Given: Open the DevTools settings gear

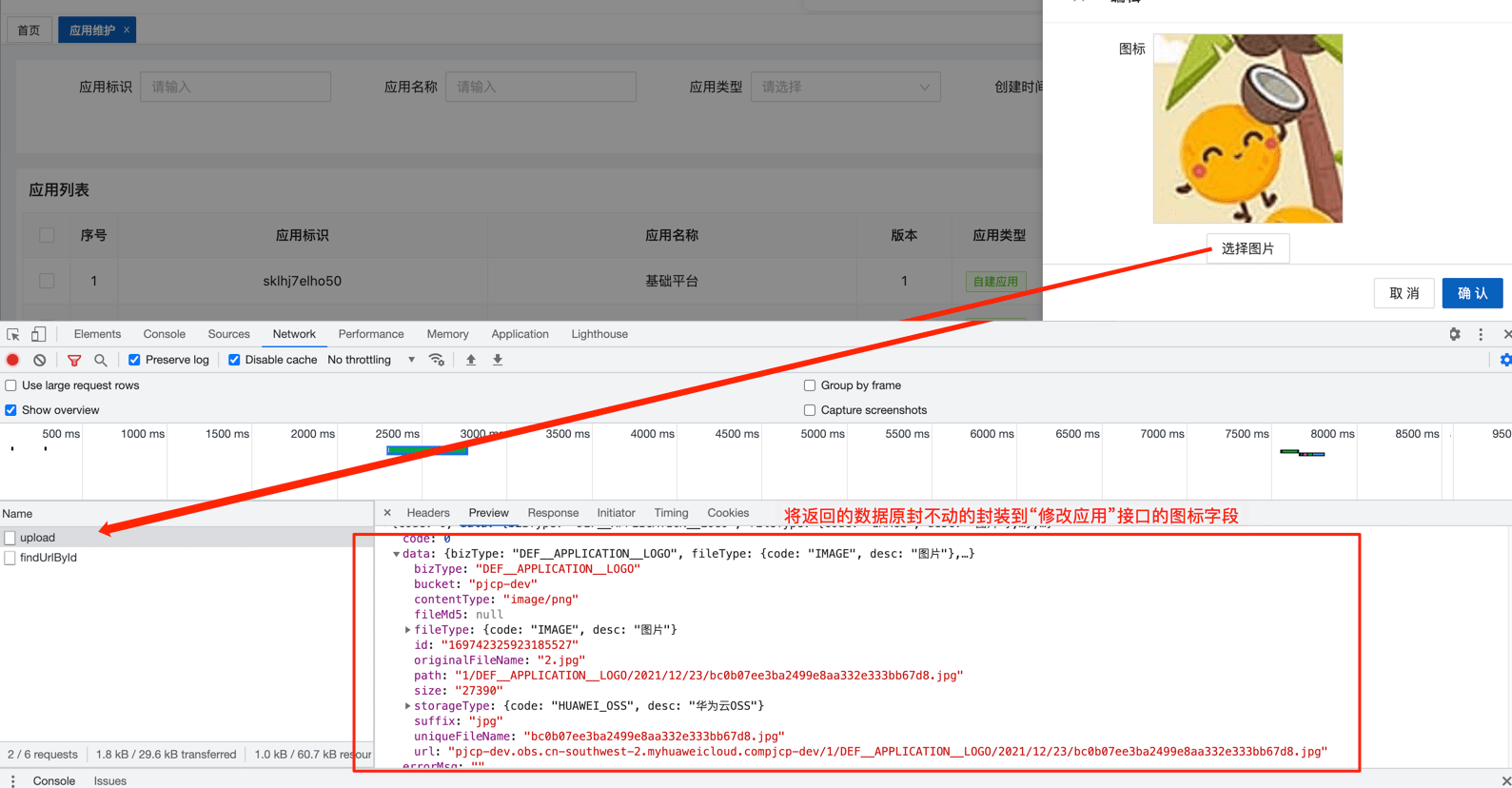Looking at the screenshot, I should 1455,334.
